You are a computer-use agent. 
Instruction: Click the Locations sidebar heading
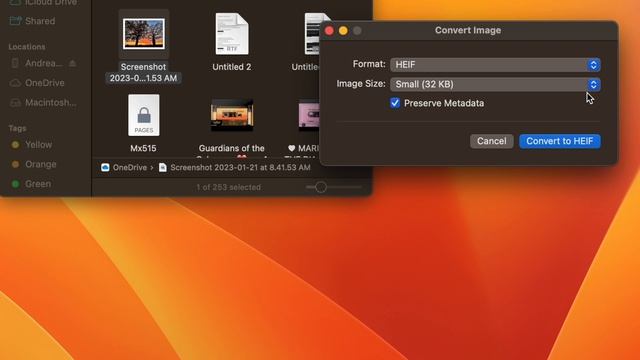tap(27, 47)
